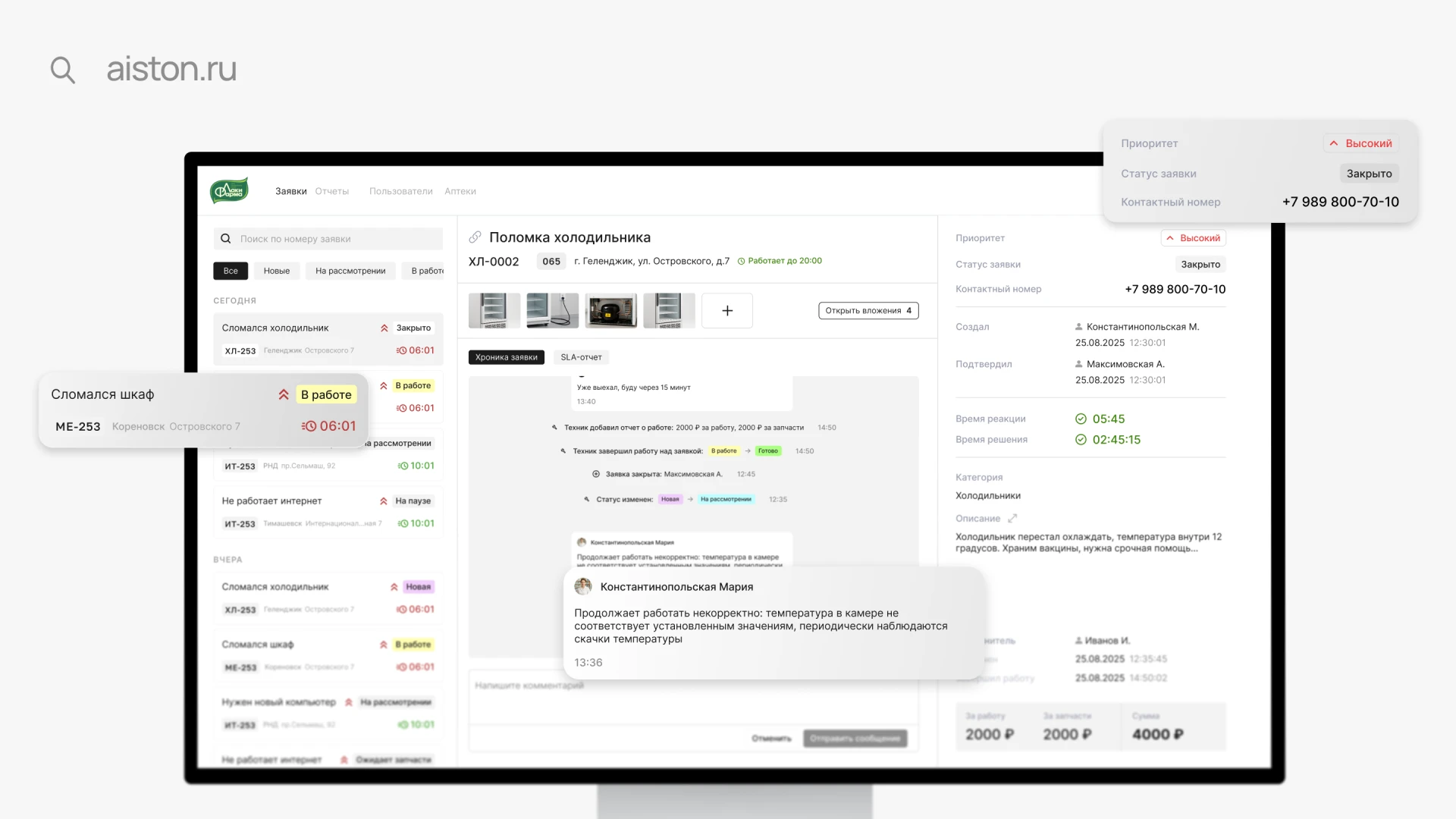Switch to the "SLA-отчет" tab
The height and width of the screenshot is (819, 1456).
tap(581, 356)
